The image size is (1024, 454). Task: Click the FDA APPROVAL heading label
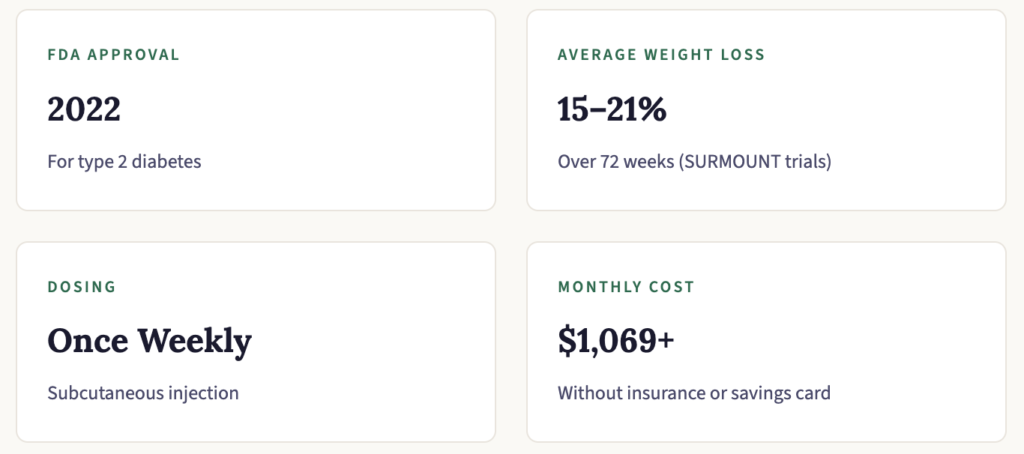(x=113, y=55)
